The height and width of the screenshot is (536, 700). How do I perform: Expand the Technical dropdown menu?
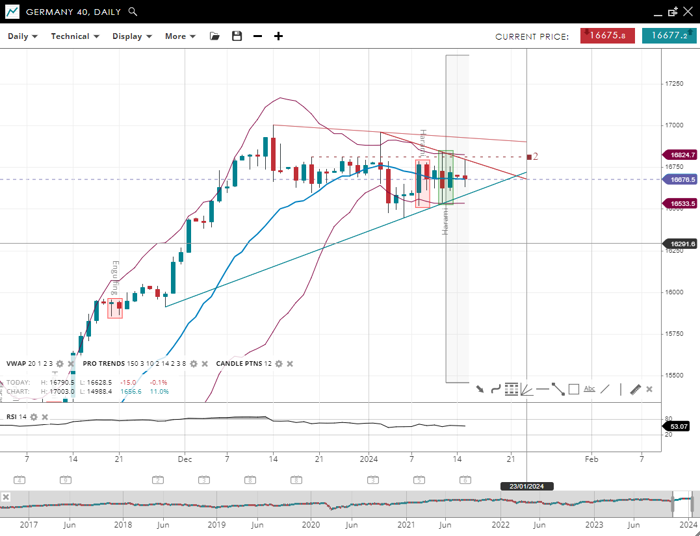tap(75, 36)
